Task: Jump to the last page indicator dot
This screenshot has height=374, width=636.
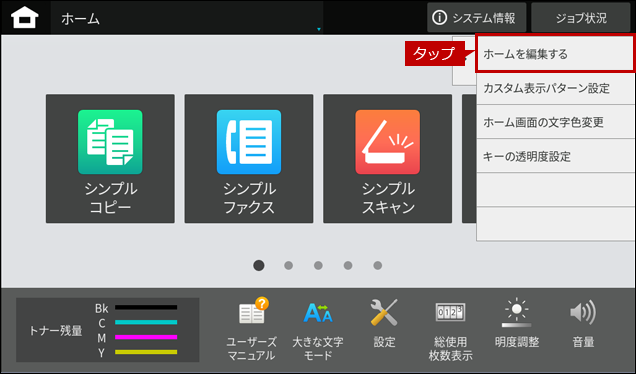Action: 378,265
